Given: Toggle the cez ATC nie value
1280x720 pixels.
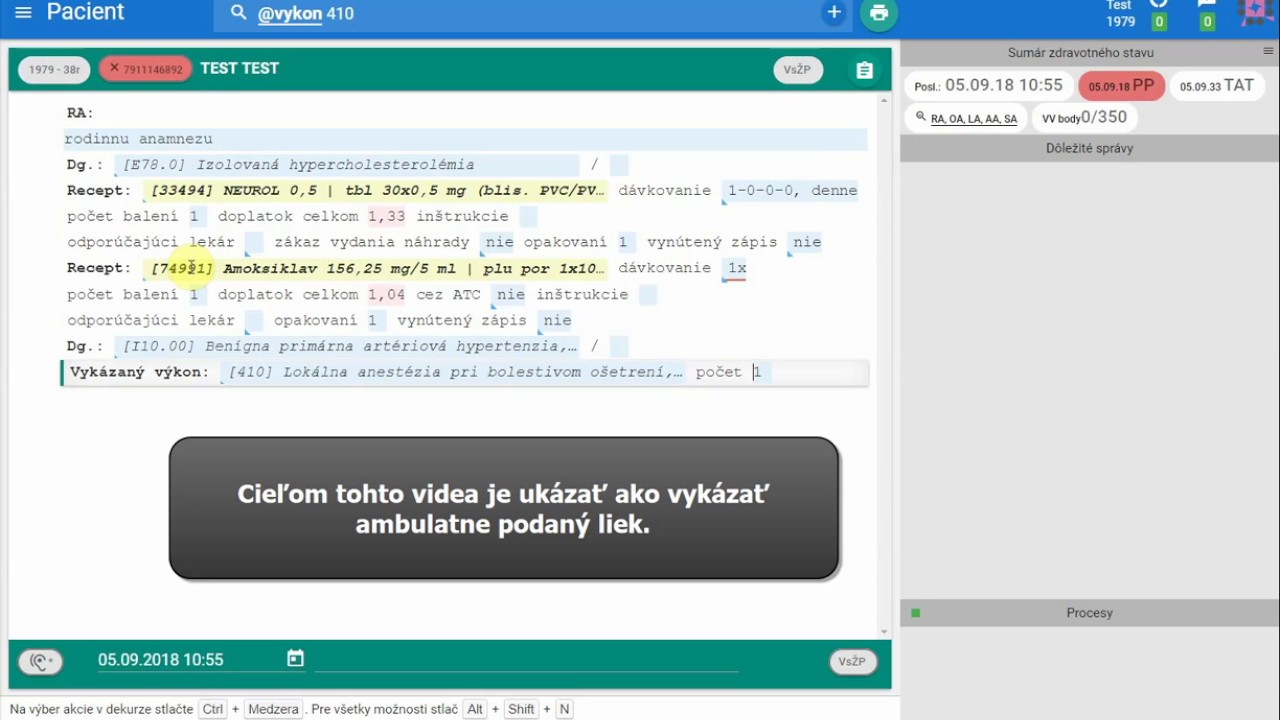Looking at the screenshot, I should pyautogui.click(x=510, y=295).
